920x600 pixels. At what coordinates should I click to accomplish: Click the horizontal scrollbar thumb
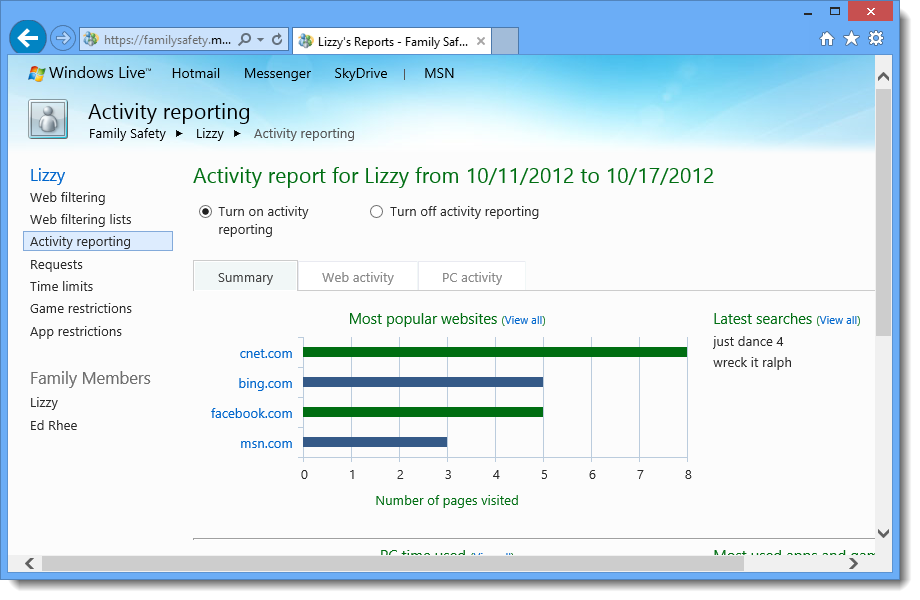click(393, 564)
